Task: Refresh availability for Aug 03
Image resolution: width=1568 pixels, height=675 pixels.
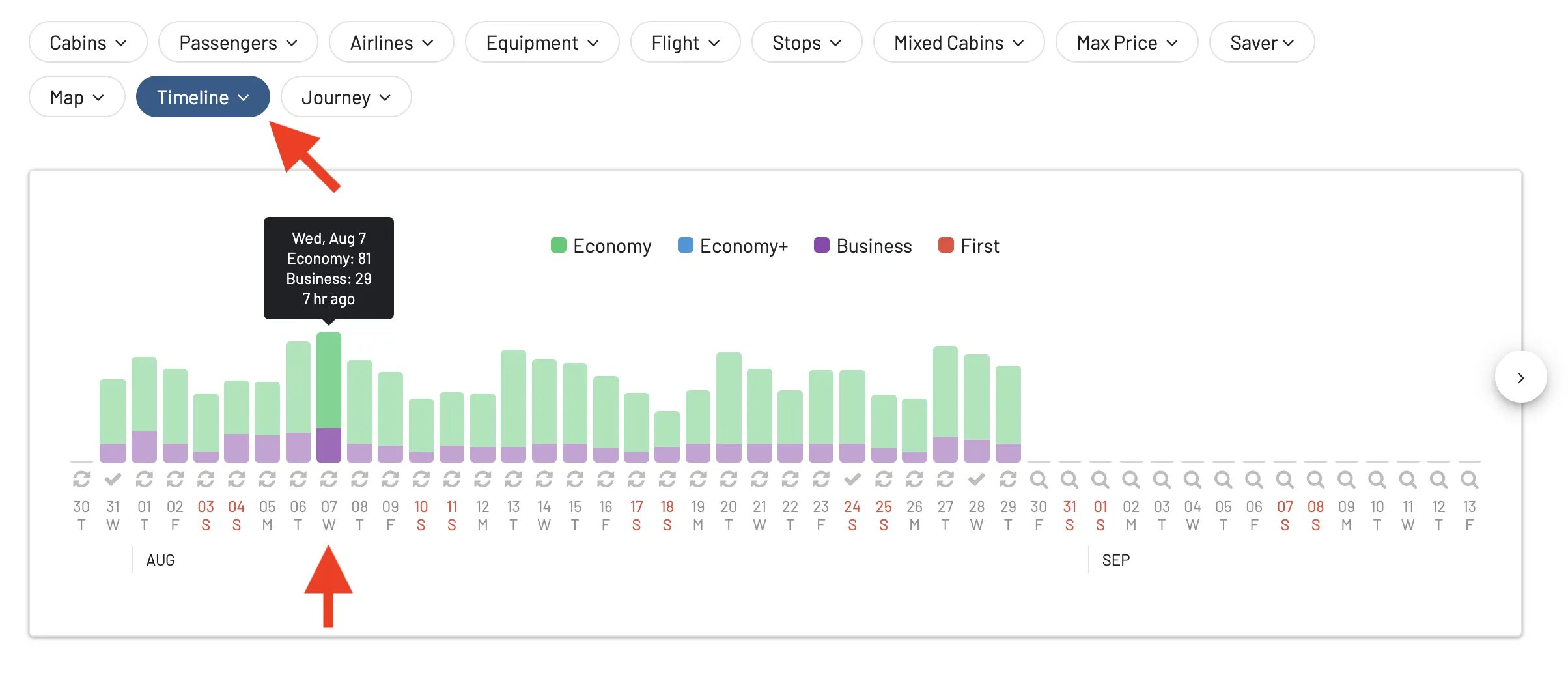Action: (x=206, y=480)
